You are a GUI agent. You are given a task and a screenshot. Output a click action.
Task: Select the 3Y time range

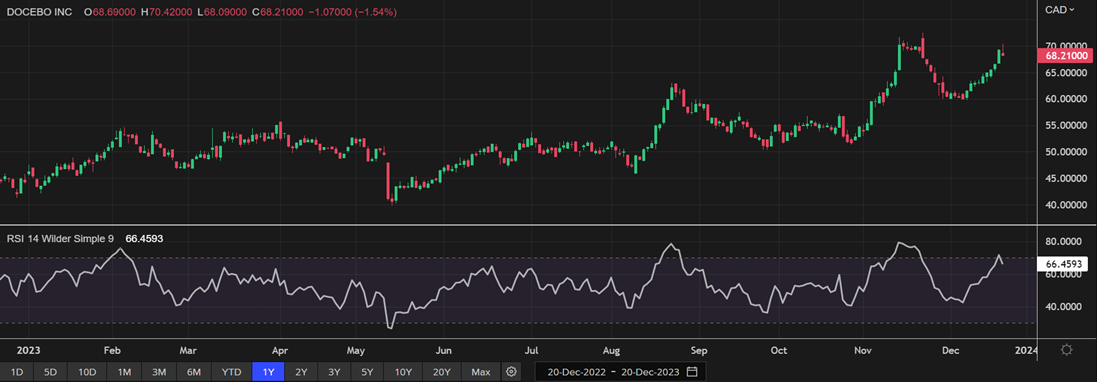[x=334, y=372]
